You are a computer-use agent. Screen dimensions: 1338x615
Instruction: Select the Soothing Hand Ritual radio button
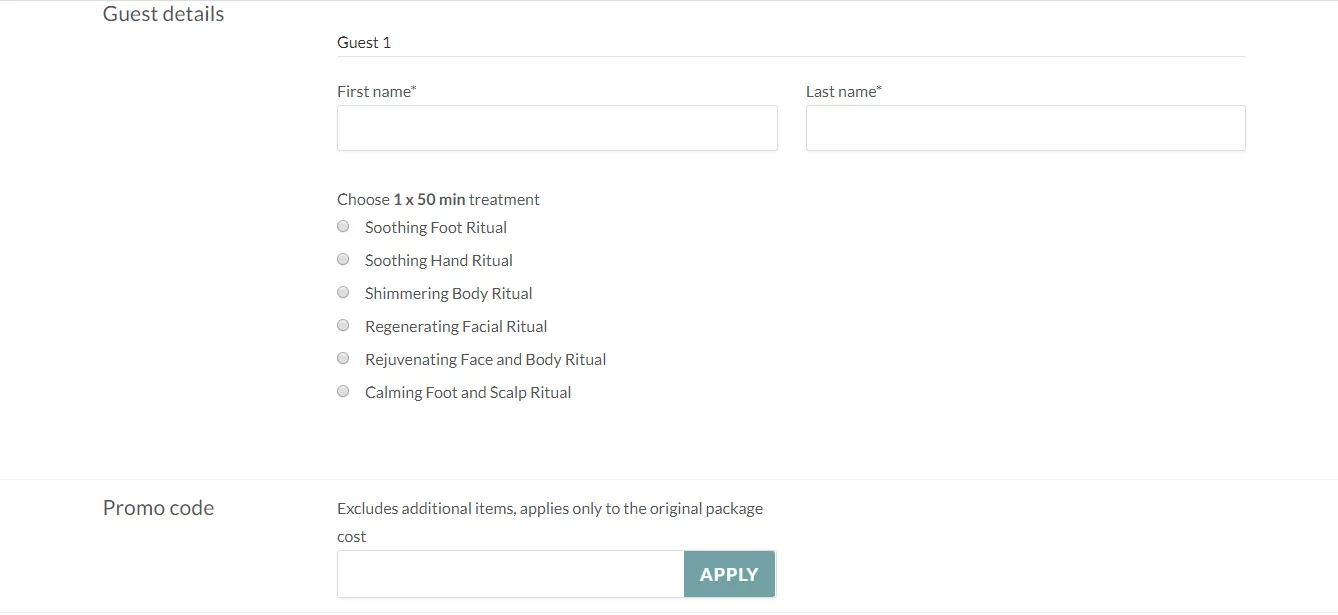point(343,259)
